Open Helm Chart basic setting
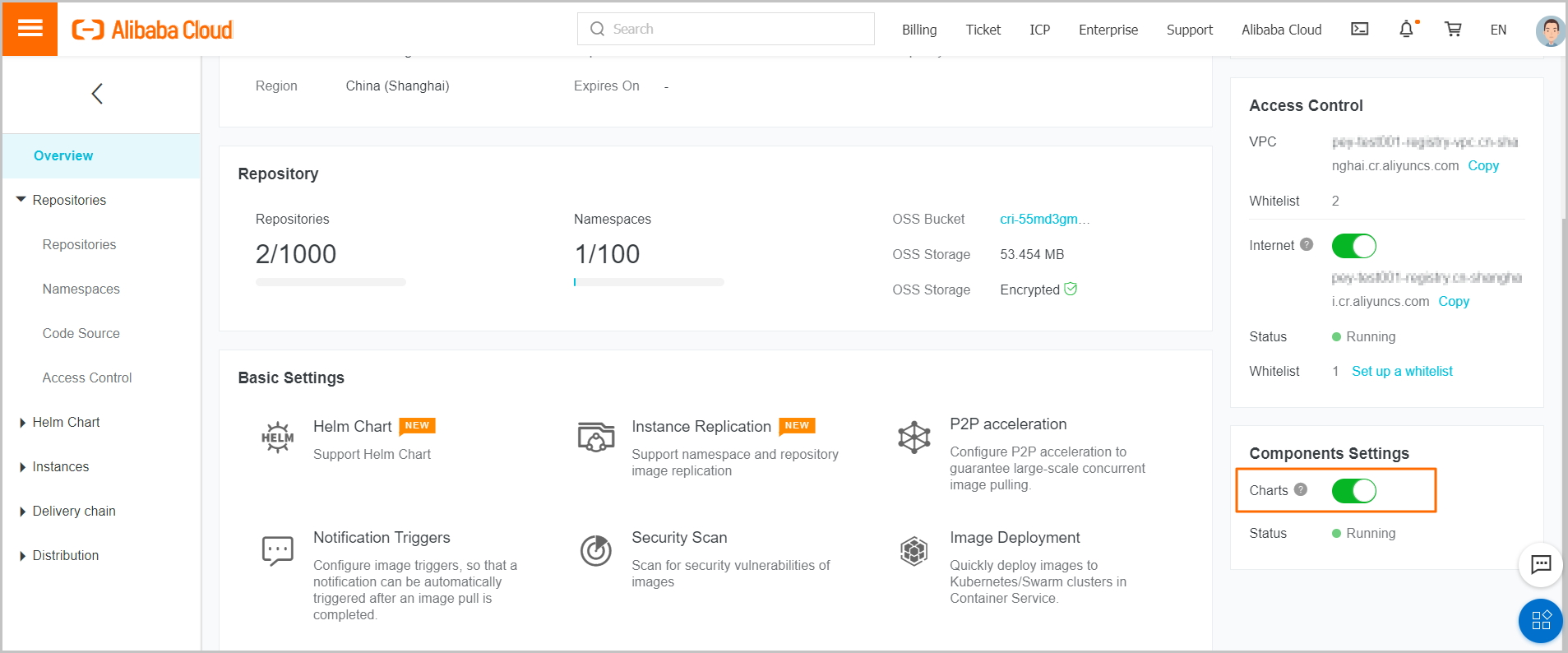This screenshot has width=1568, height=653. click(x=353, y=426)
